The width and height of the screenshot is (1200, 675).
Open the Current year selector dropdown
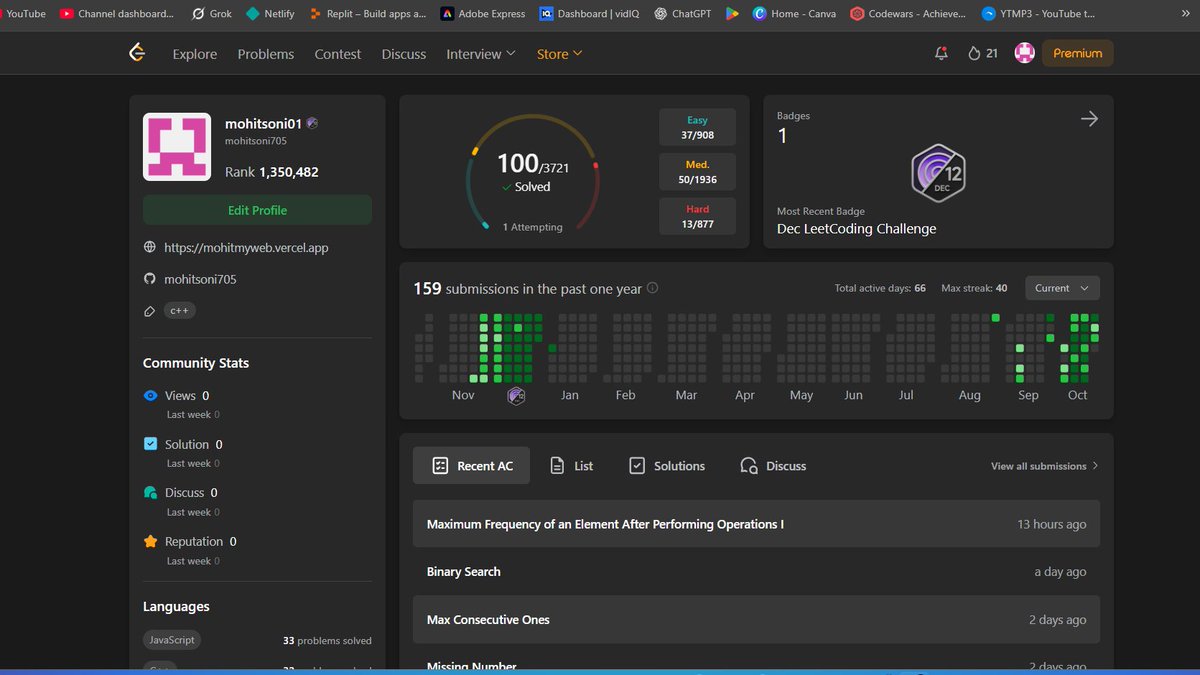coord(1062,288)
